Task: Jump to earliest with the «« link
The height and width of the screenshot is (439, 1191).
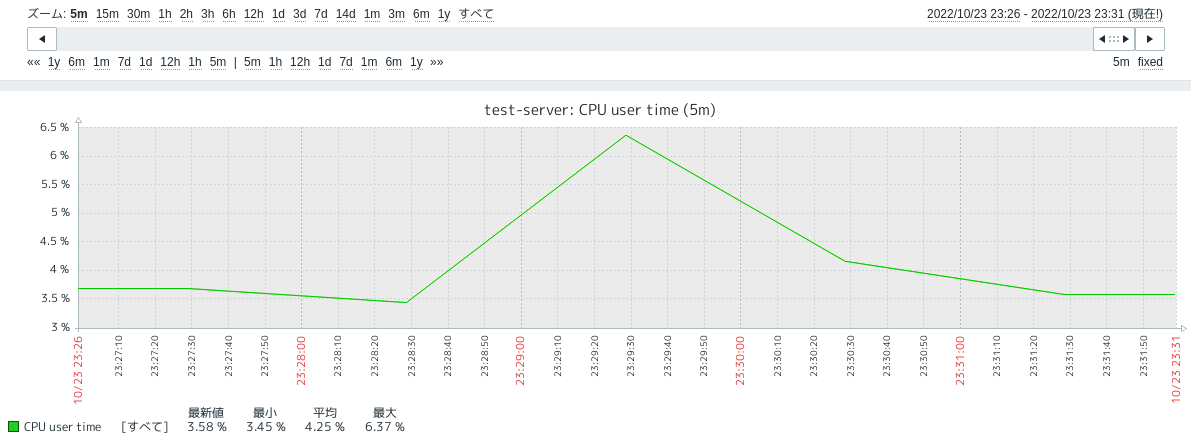Action: (x=34, y=62)
